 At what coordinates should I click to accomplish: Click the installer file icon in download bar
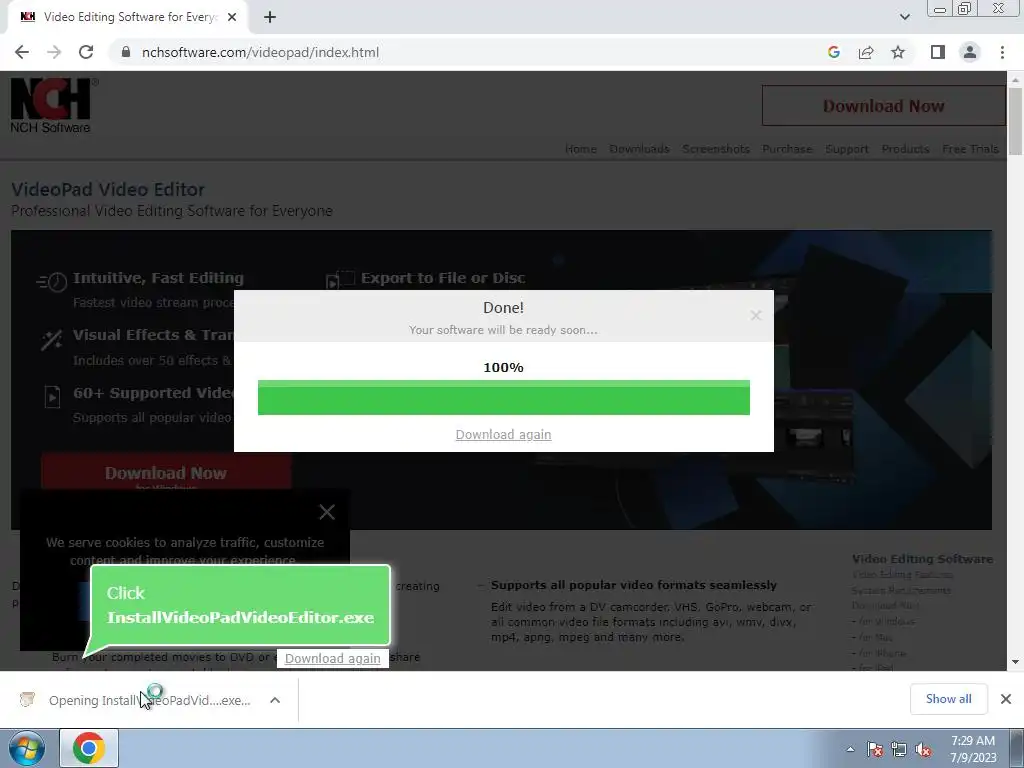(x=27, y=699)
